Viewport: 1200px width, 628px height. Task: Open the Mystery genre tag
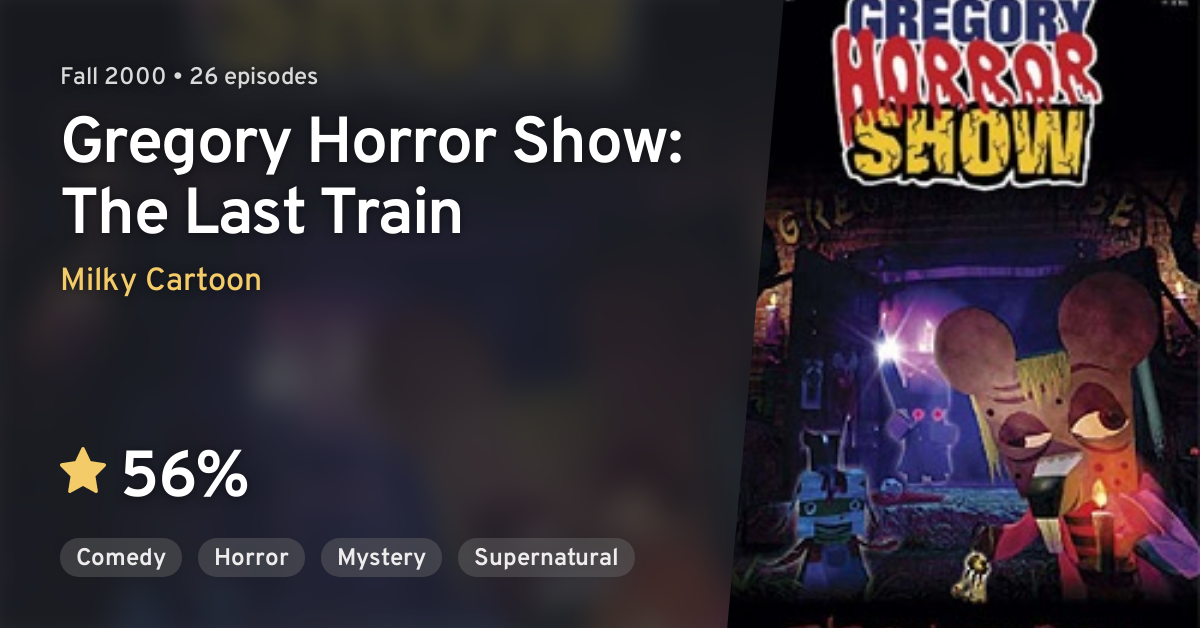click(381, 557)
